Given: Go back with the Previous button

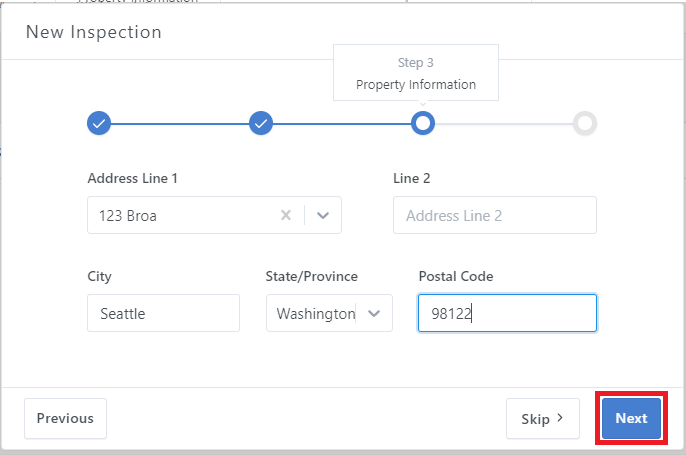Looking at the screenshot, I should pos(65,418).
